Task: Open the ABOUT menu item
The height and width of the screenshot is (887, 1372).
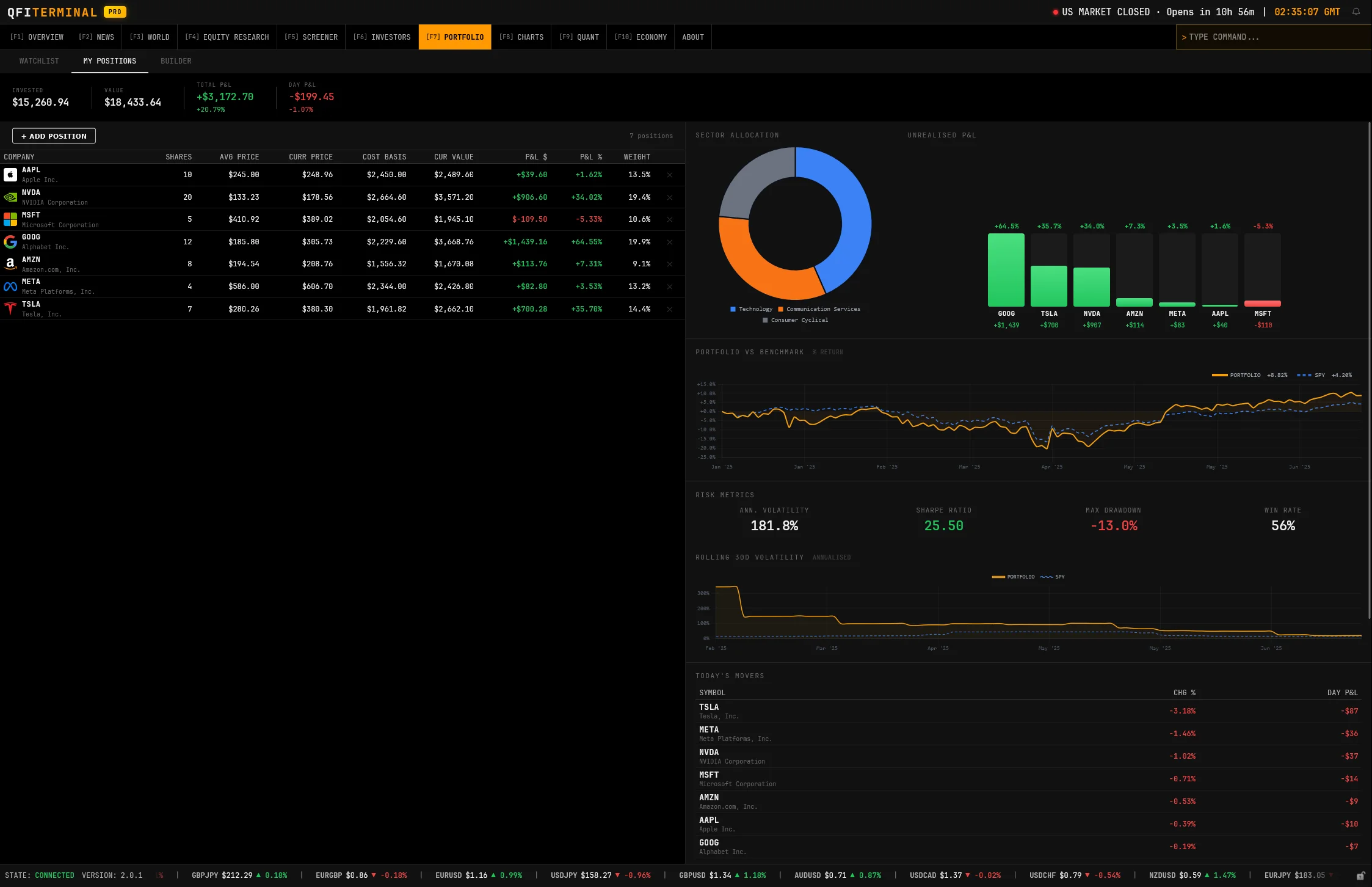Action: (x=693, y=37)
